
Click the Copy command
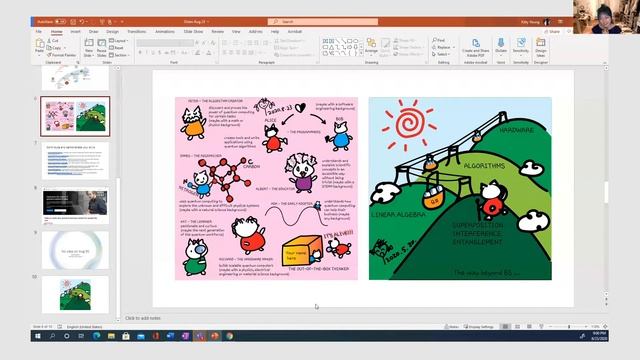54,48
